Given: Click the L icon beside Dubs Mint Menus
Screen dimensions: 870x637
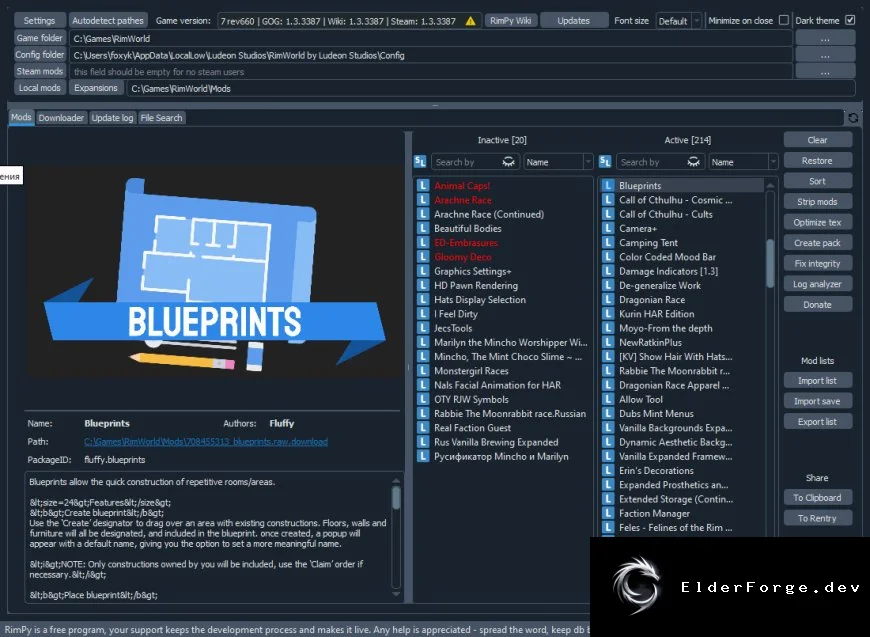Looking at the screenshot, I should [608, 413].
